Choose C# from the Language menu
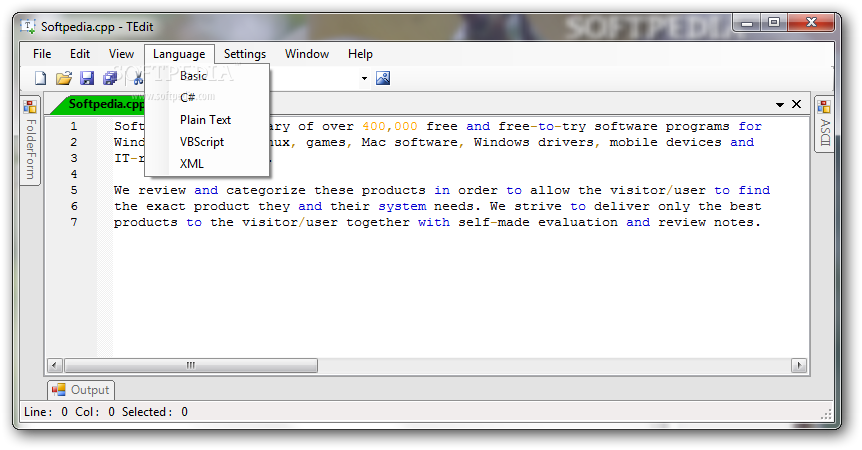 207,98
